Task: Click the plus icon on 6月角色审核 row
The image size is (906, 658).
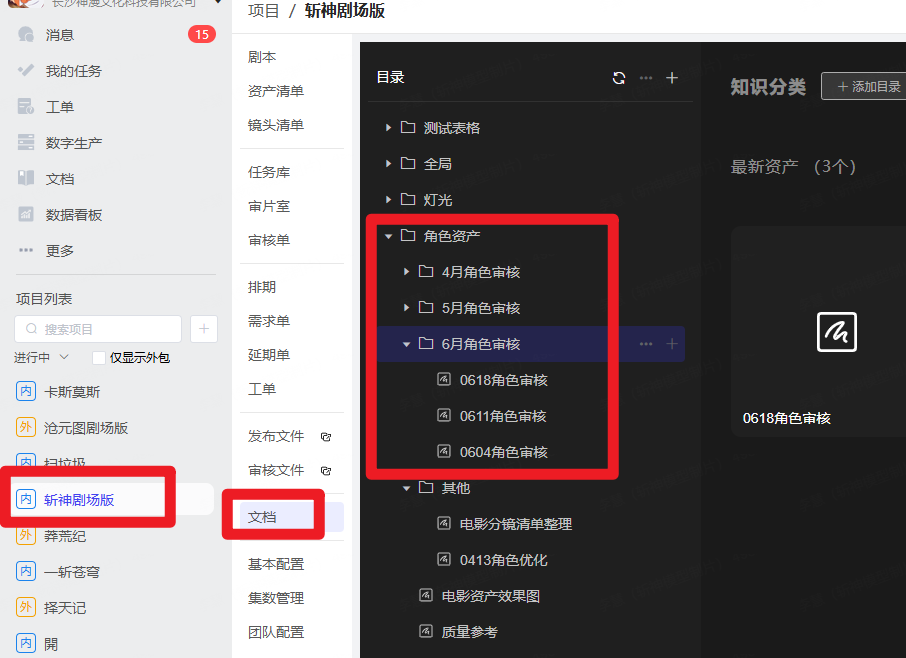Action: tap(672, 344)
